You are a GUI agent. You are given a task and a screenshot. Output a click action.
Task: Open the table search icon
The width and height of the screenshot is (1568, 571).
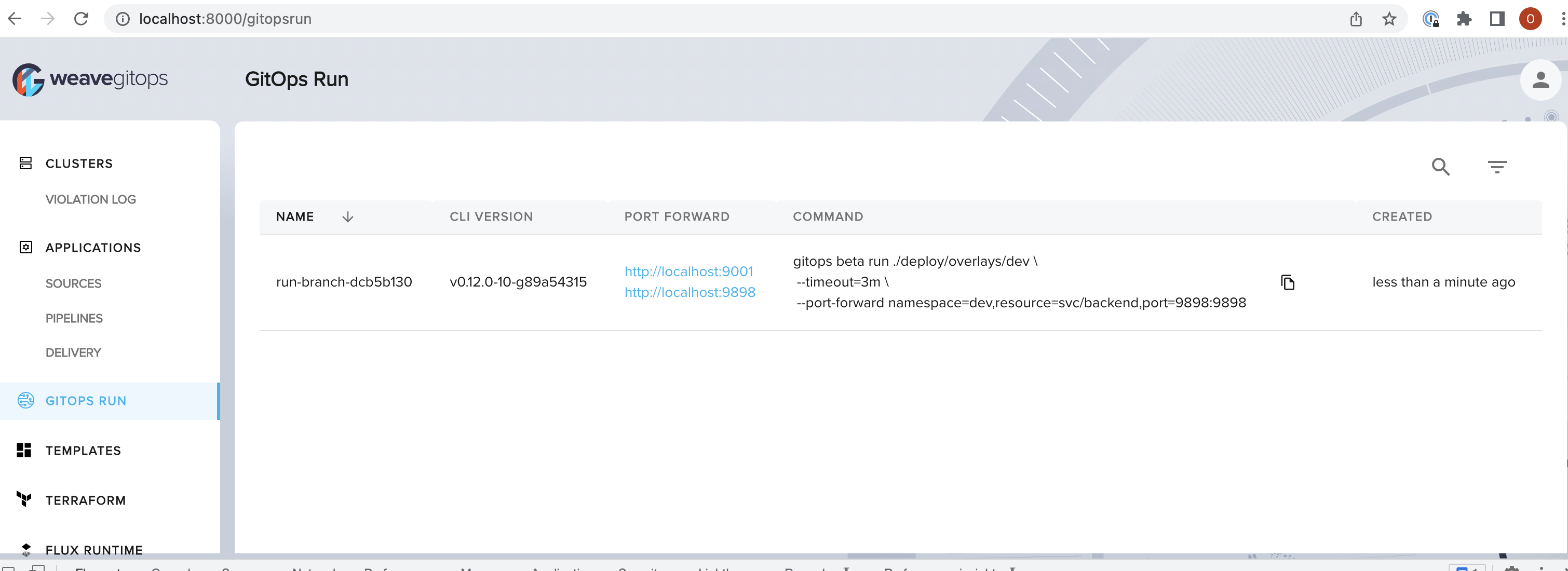coord(1440,166)
